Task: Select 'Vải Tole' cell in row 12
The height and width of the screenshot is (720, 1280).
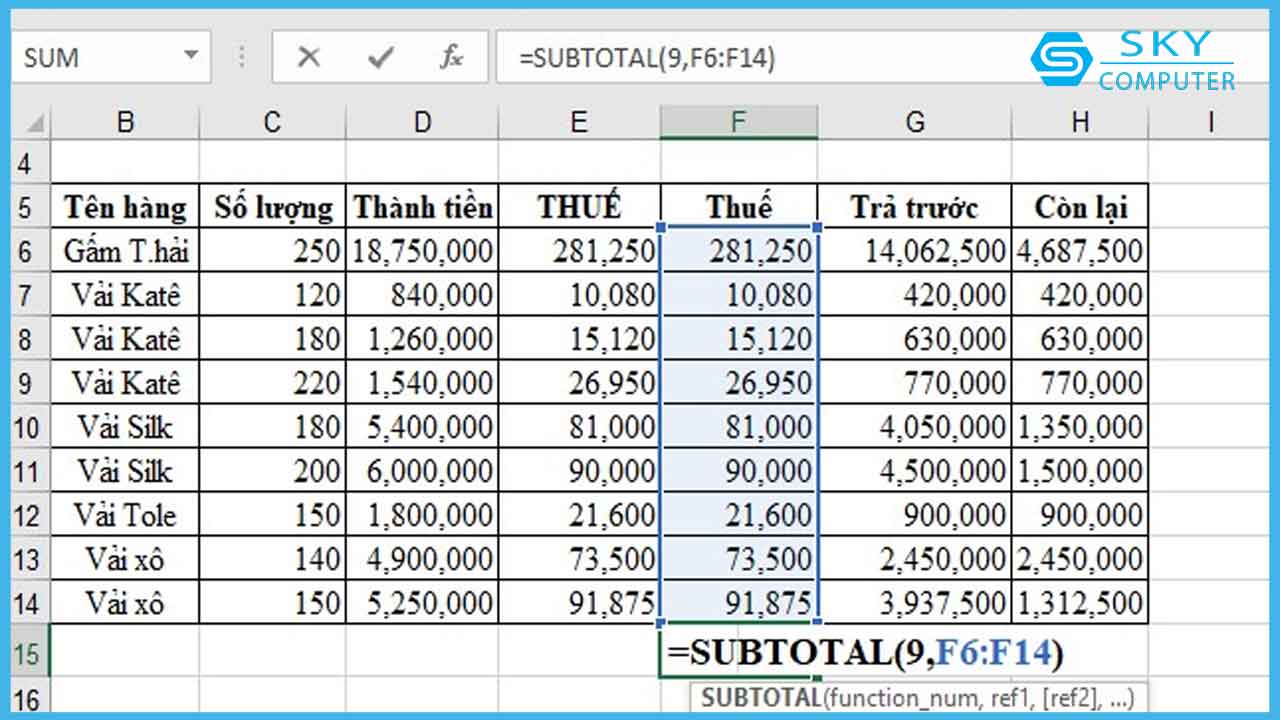Action: (x=126, y=515)
